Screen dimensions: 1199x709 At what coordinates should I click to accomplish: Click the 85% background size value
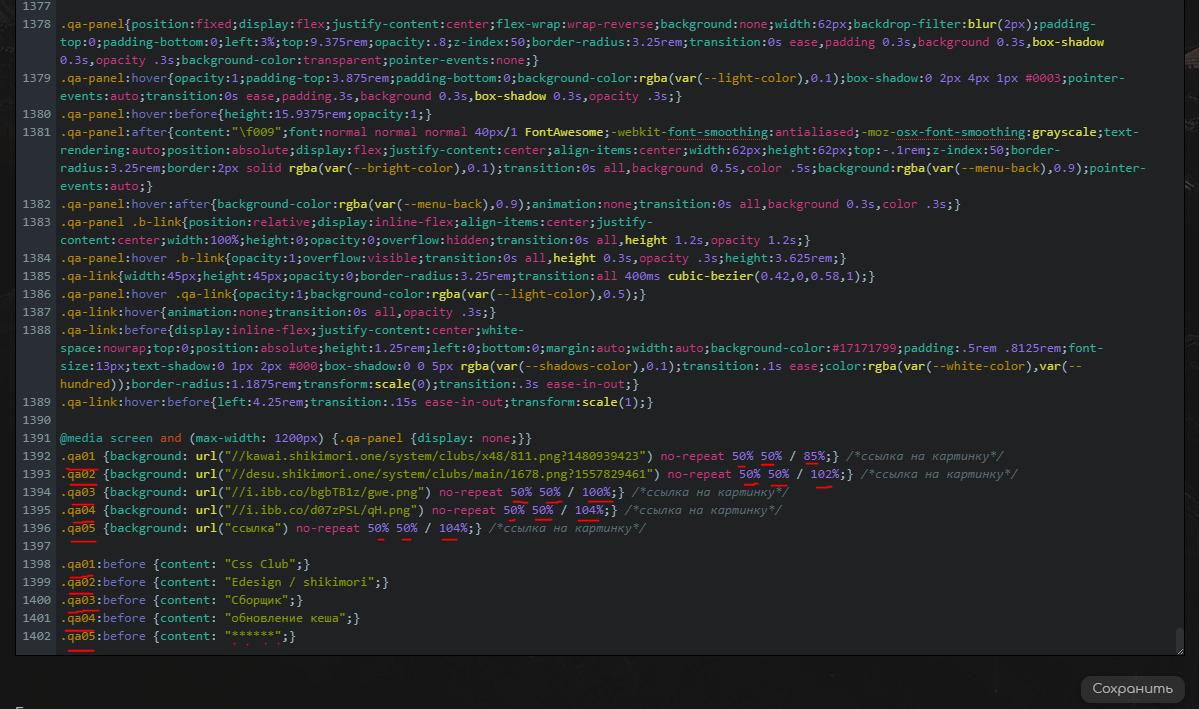point(813,456)
